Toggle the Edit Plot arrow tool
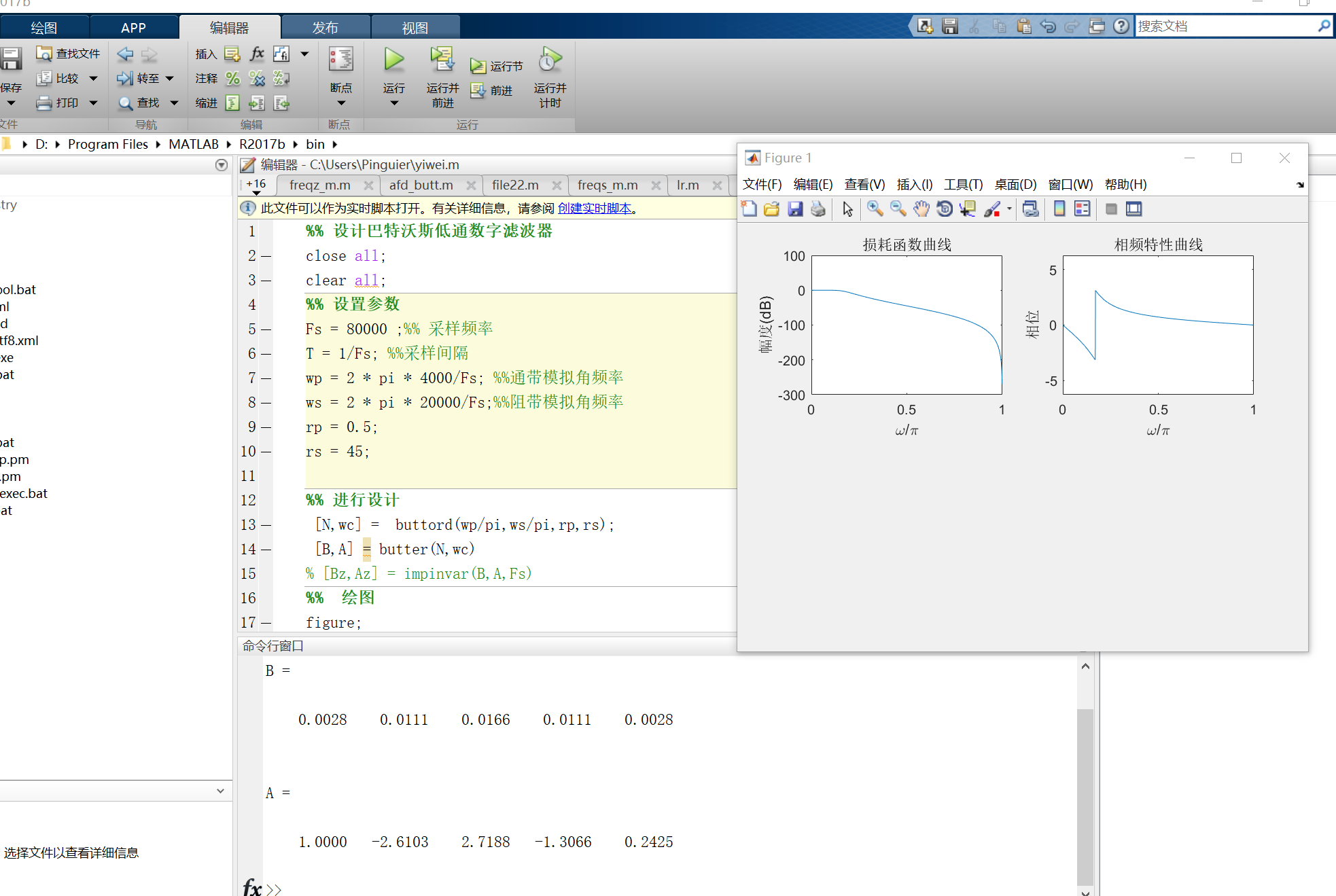This screenshot has height=896, width=1336. pyautogui.click(x=847, y=209)
